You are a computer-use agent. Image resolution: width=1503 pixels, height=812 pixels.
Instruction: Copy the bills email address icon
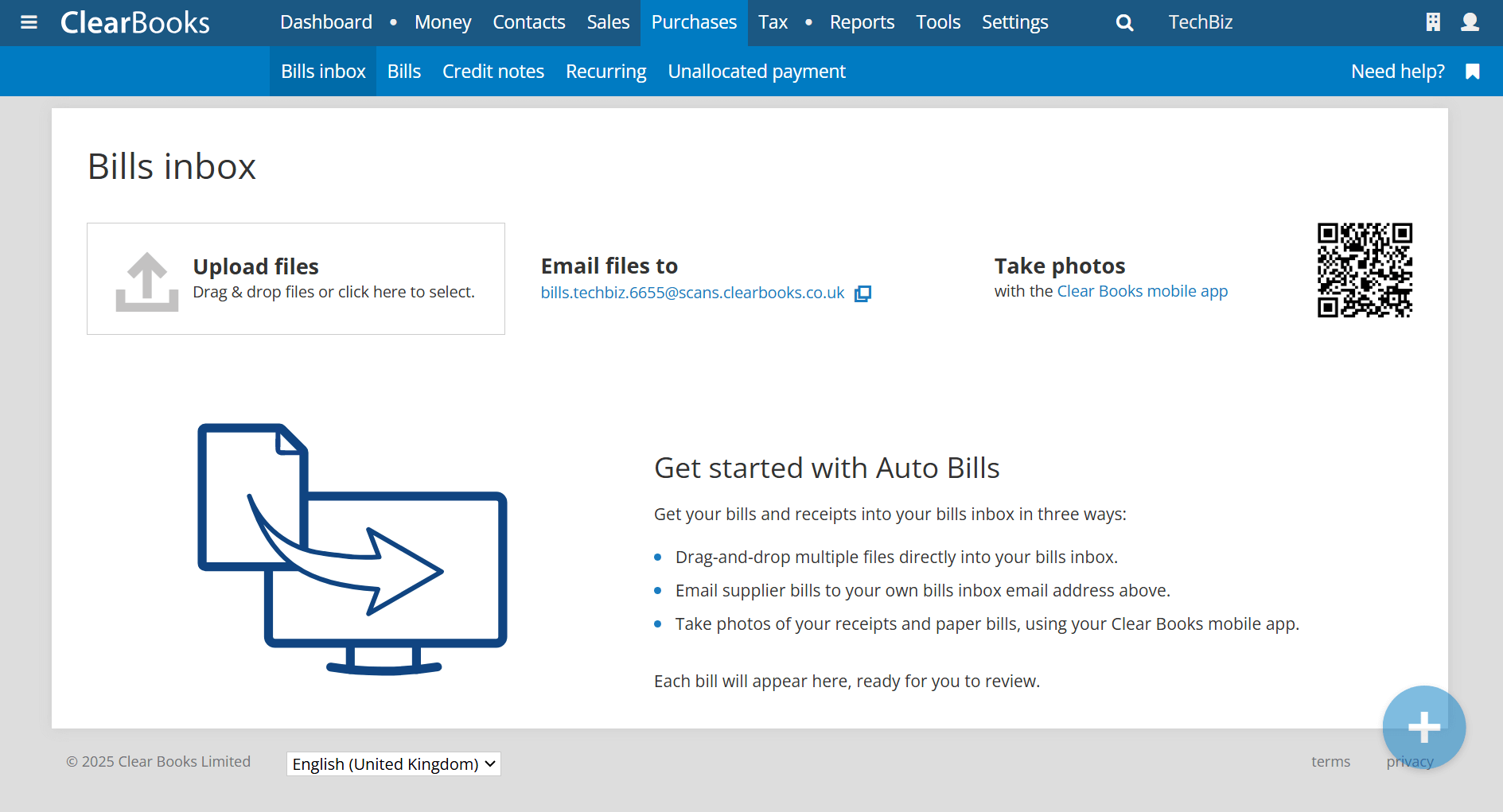pos(862,293)
